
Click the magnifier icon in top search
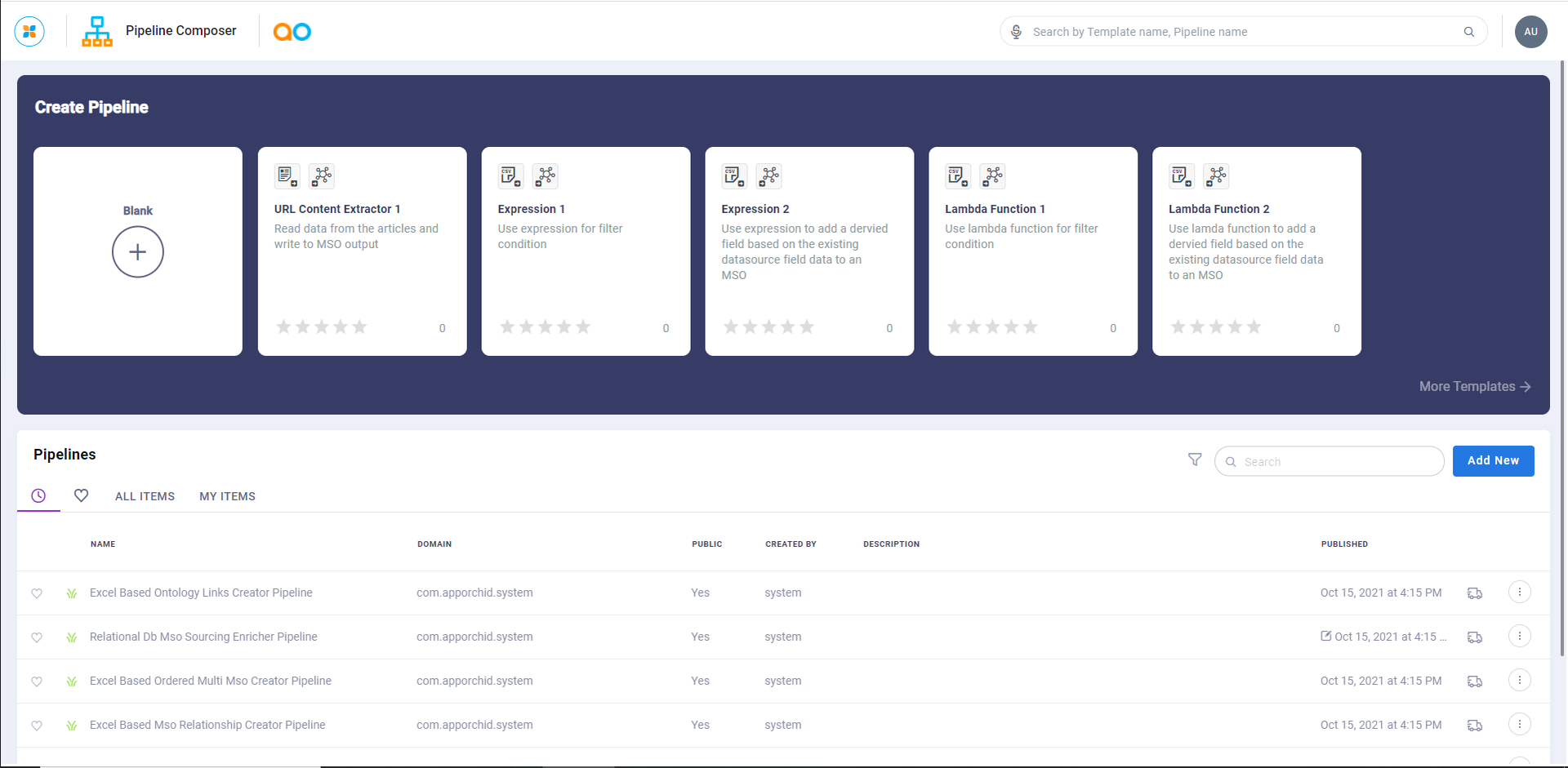(x=1468, y=32)
